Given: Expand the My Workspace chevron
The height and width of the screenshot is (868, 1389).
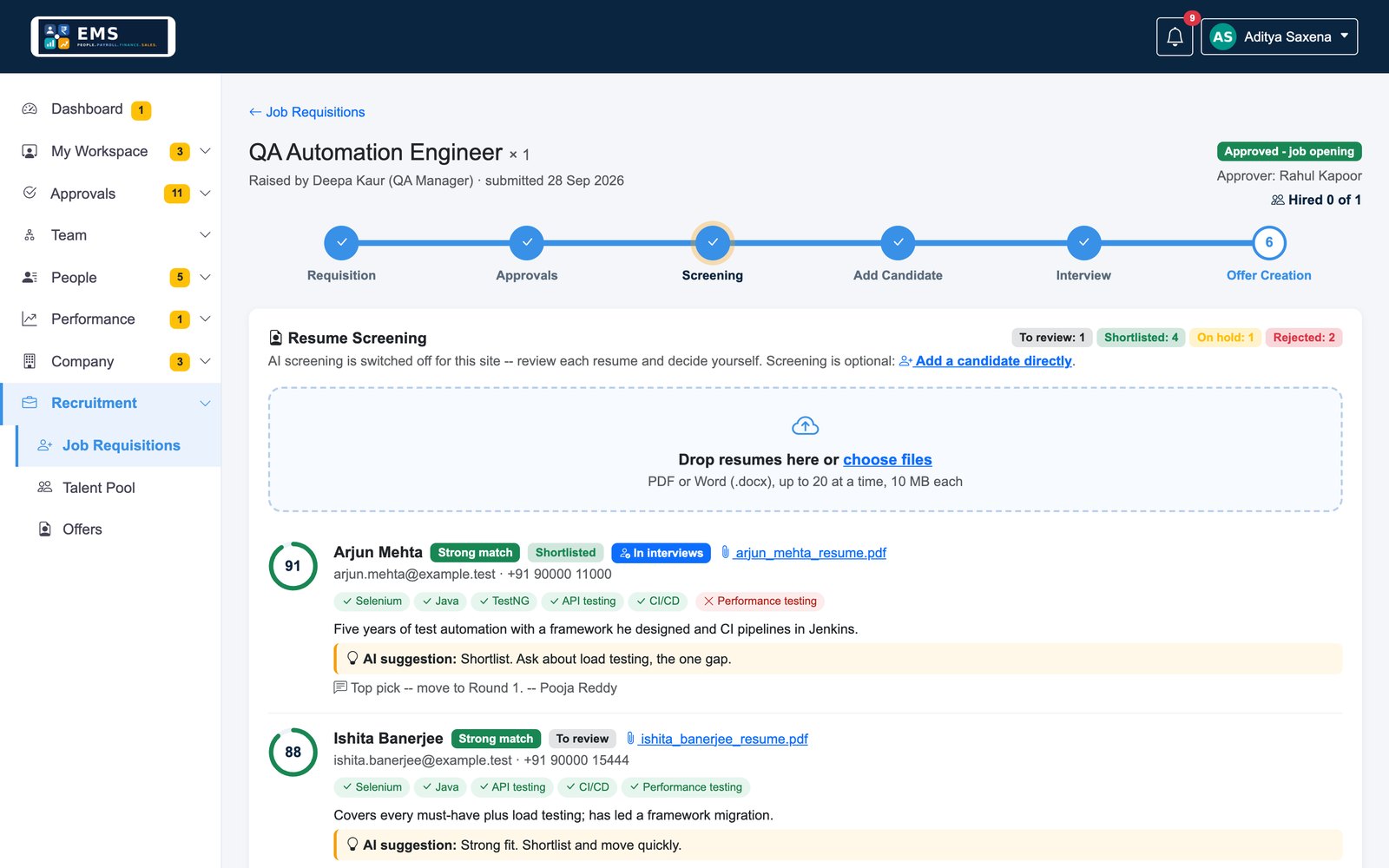Looking at the screenshot, I should pos(206,151).
